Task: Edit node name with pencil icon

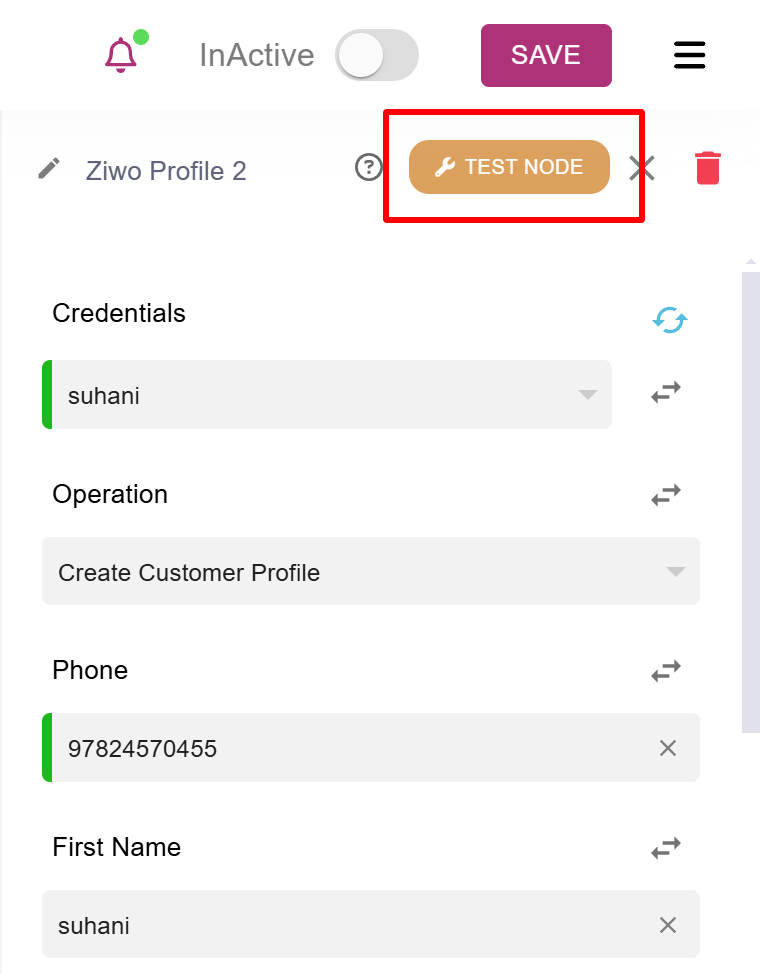Action: [49, 168]
